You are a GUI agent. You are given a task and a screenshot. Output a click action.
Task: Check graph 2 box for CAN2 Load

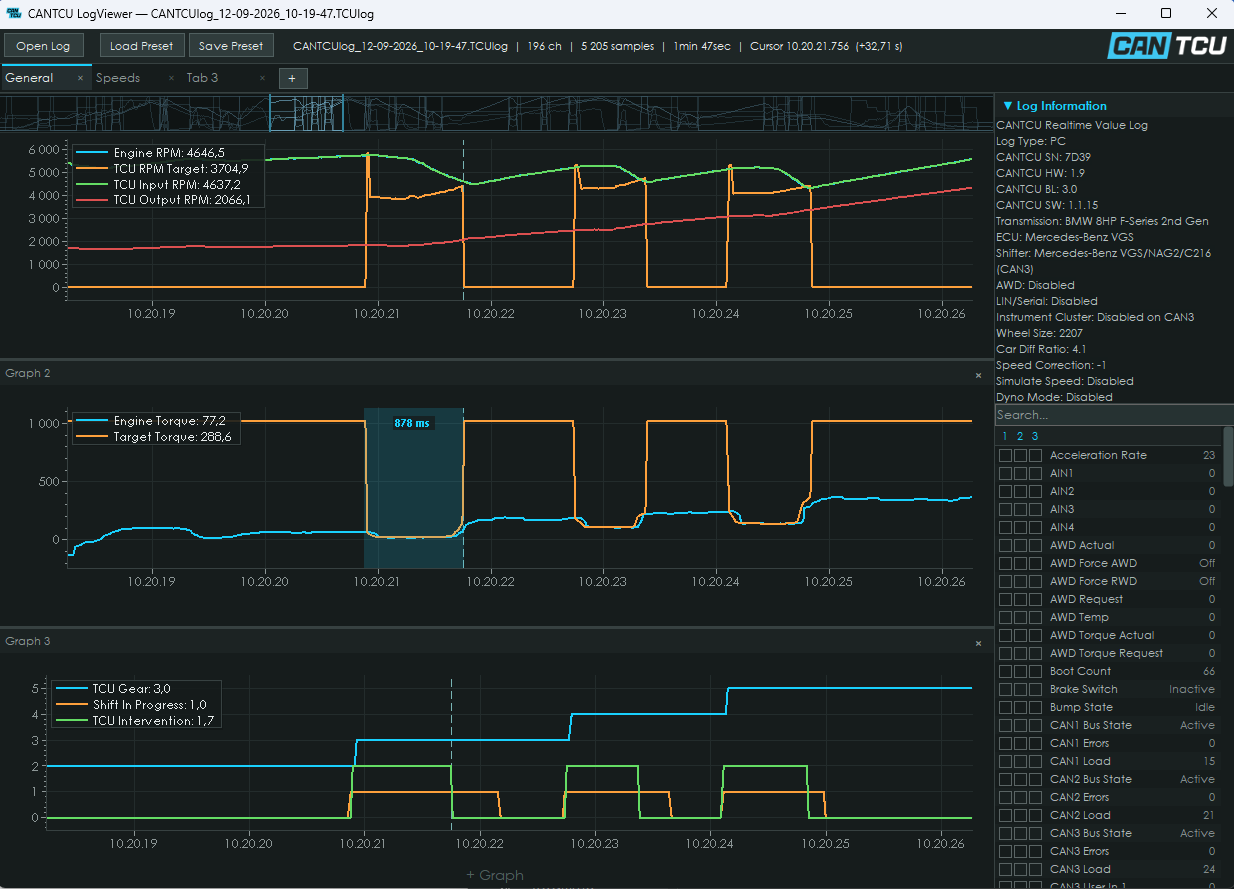1020,816
